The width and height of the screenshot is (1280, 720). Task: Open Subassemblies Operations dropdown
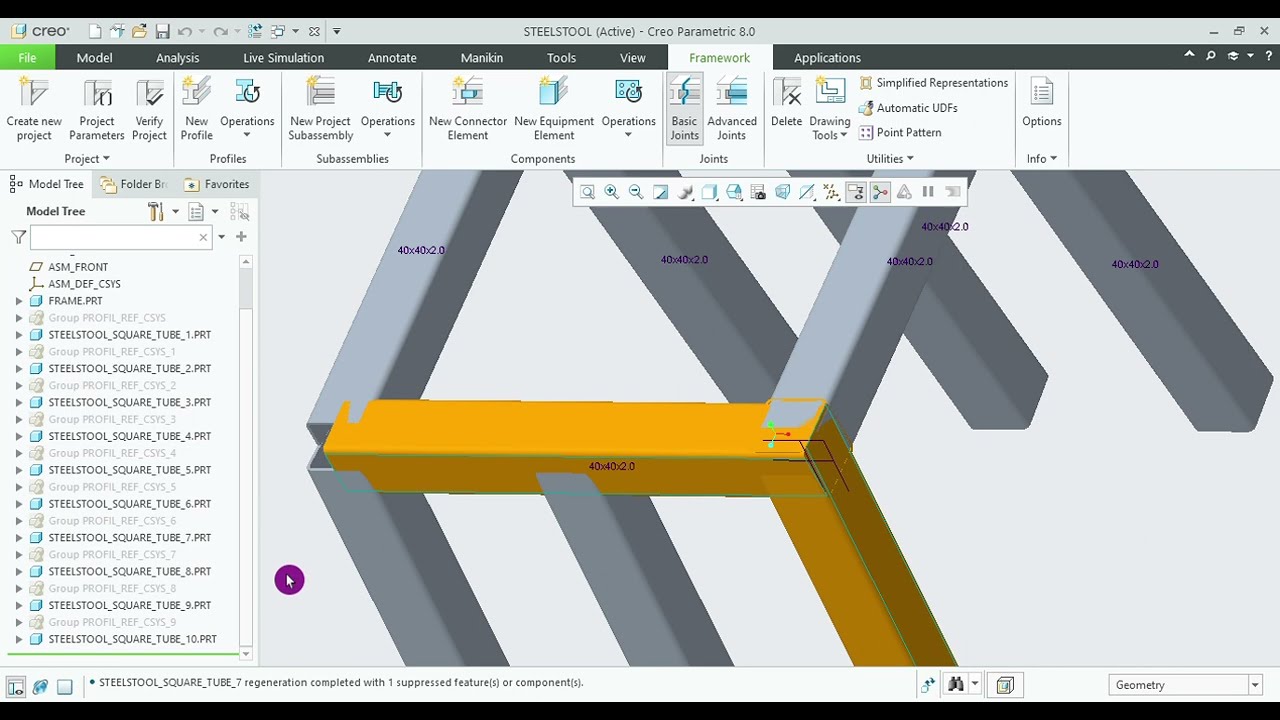tap(388, 110)
